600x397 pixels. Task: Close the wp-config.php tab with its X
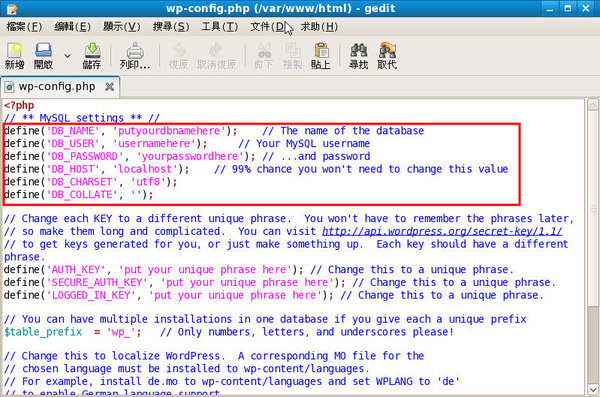coord(109,87)
